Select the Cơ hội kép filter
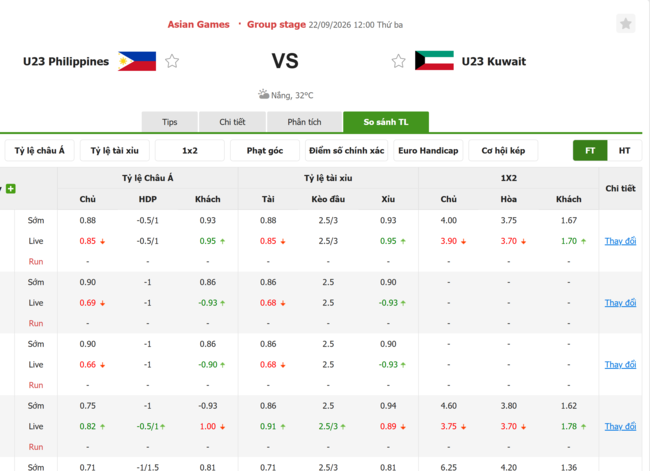This screenshot has width=650, height=471. point(503,151)
